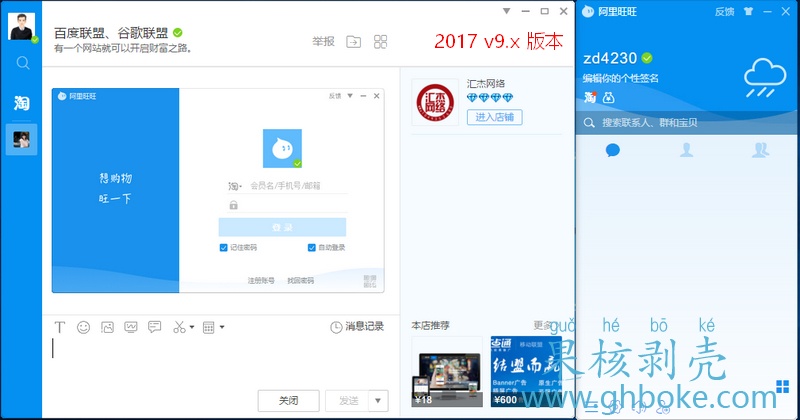Search contacts in 搜索联系人、群和宝贝 field

(686, 122)
